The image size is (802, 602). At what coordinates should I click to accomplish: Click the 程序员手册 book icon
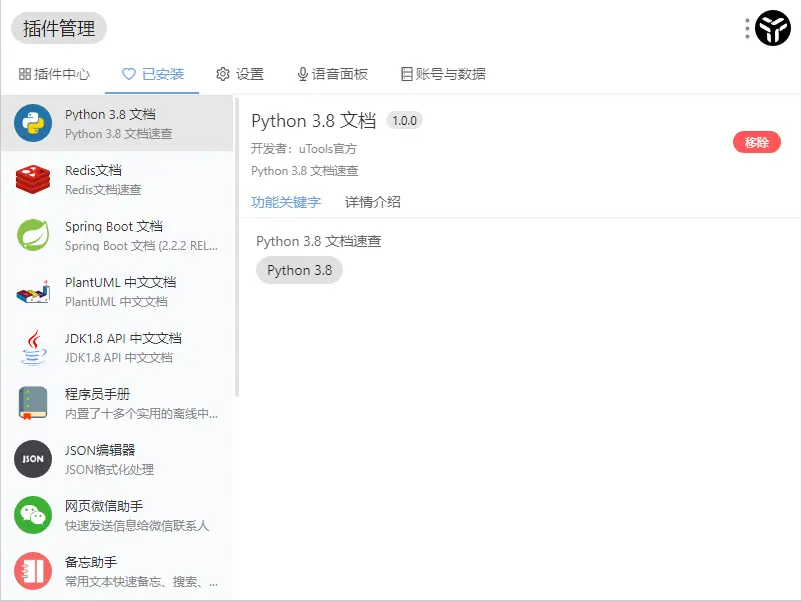[x=33, y=403]
